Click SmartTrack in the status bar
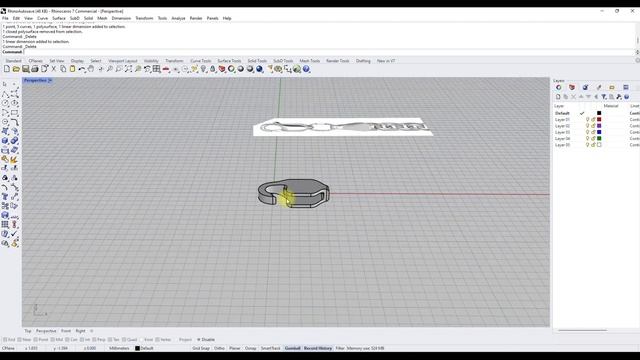Viewport: 640px width, 360px height. point(271,348)
